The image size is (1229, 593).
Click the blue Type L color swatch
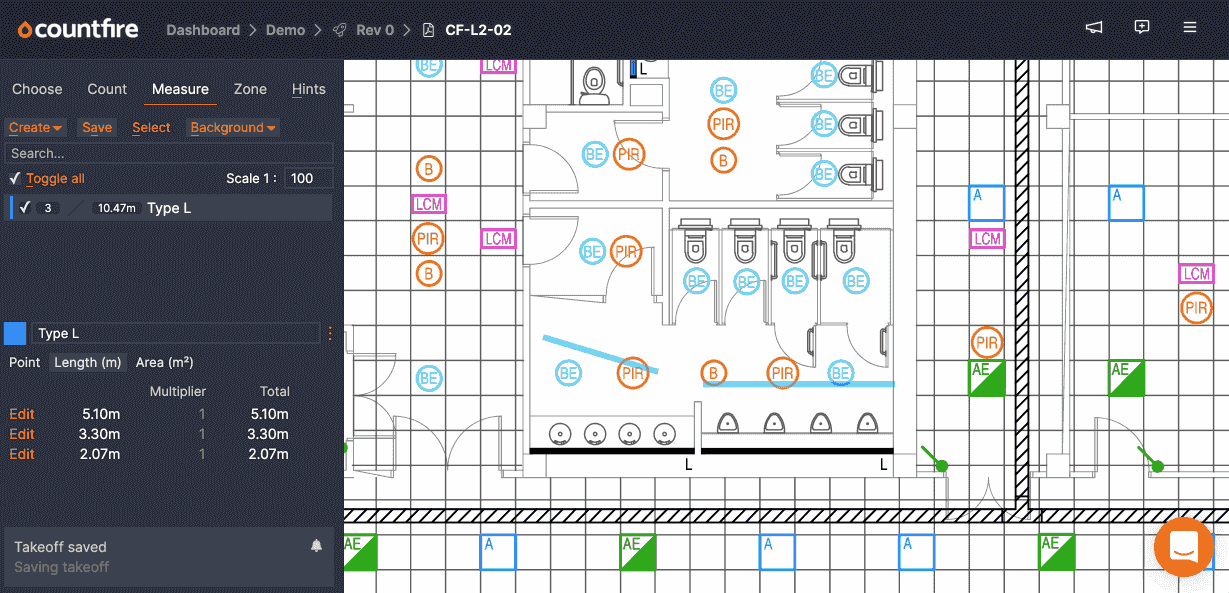(x=15, y=333)
